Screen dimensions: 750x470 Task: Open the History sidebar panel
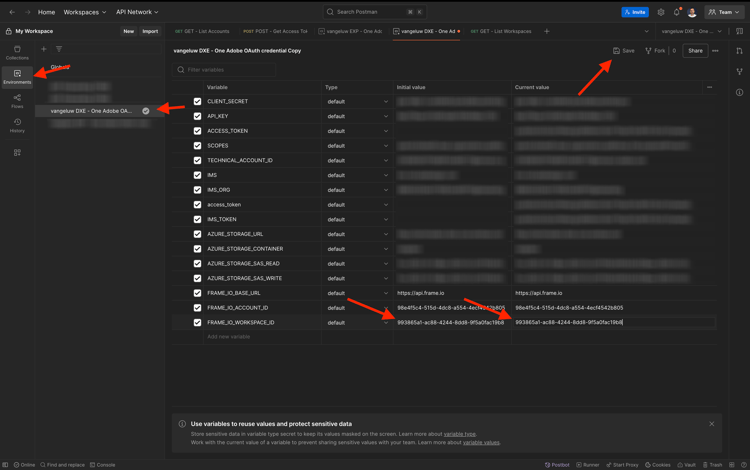(x=17, y=125)
